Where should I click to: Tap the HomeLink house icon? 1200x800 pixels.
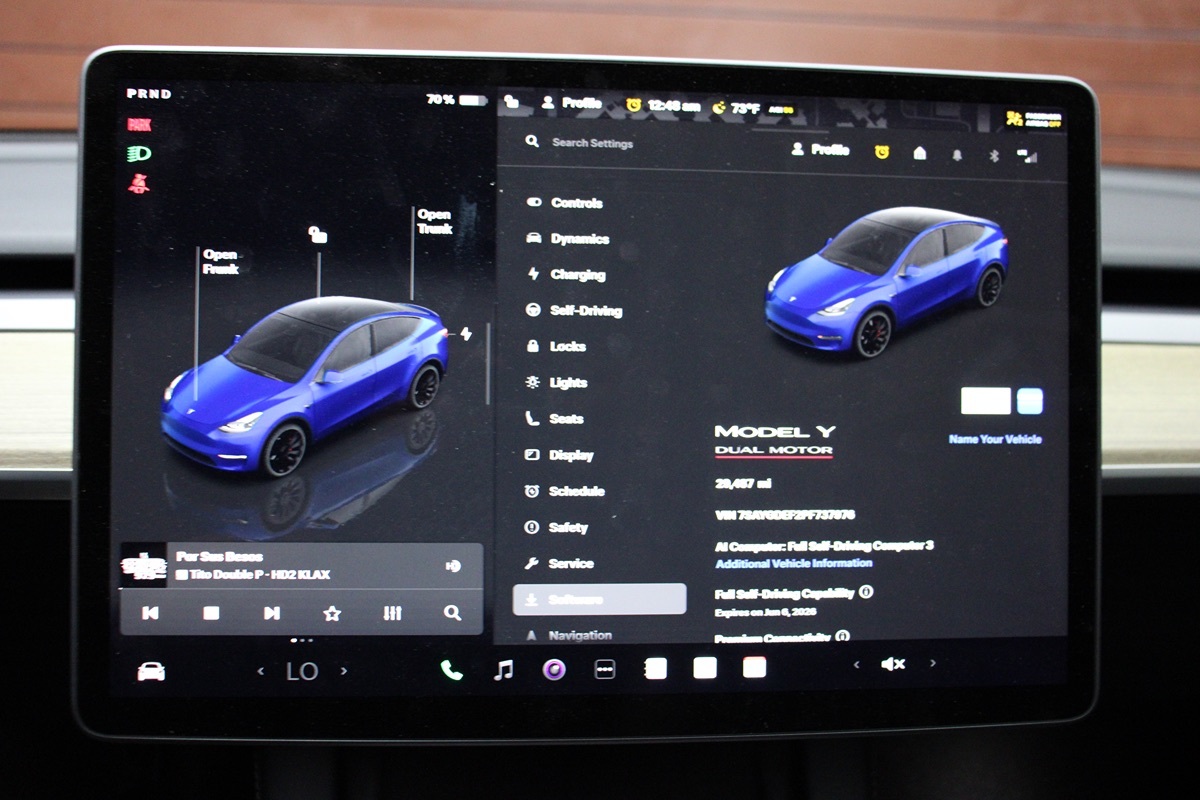click(920, 153)
